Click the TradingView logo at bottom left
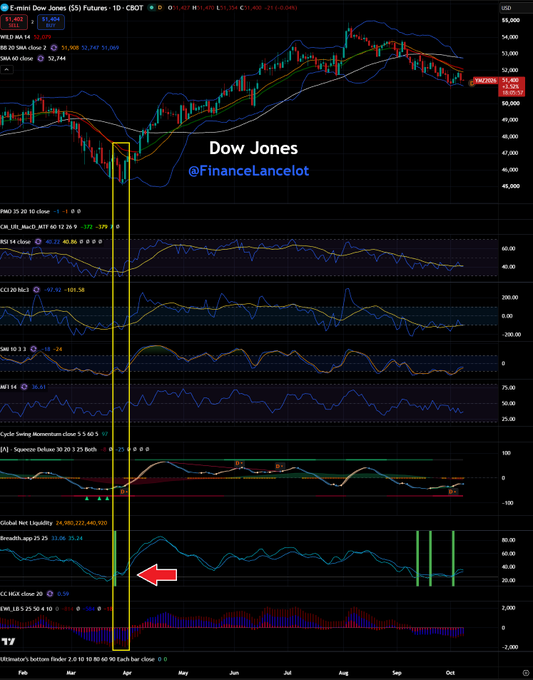Image resolution: width=533 pixels, height=680 pixels. click(8, 641)
